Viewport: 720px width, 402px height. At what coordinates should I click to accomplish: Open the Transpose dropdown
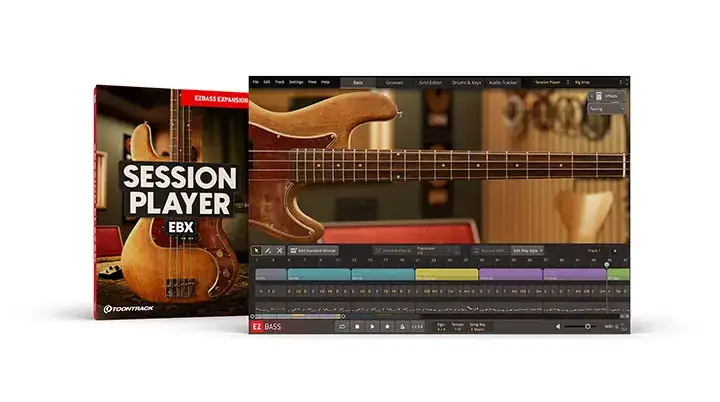pos(437,250)
